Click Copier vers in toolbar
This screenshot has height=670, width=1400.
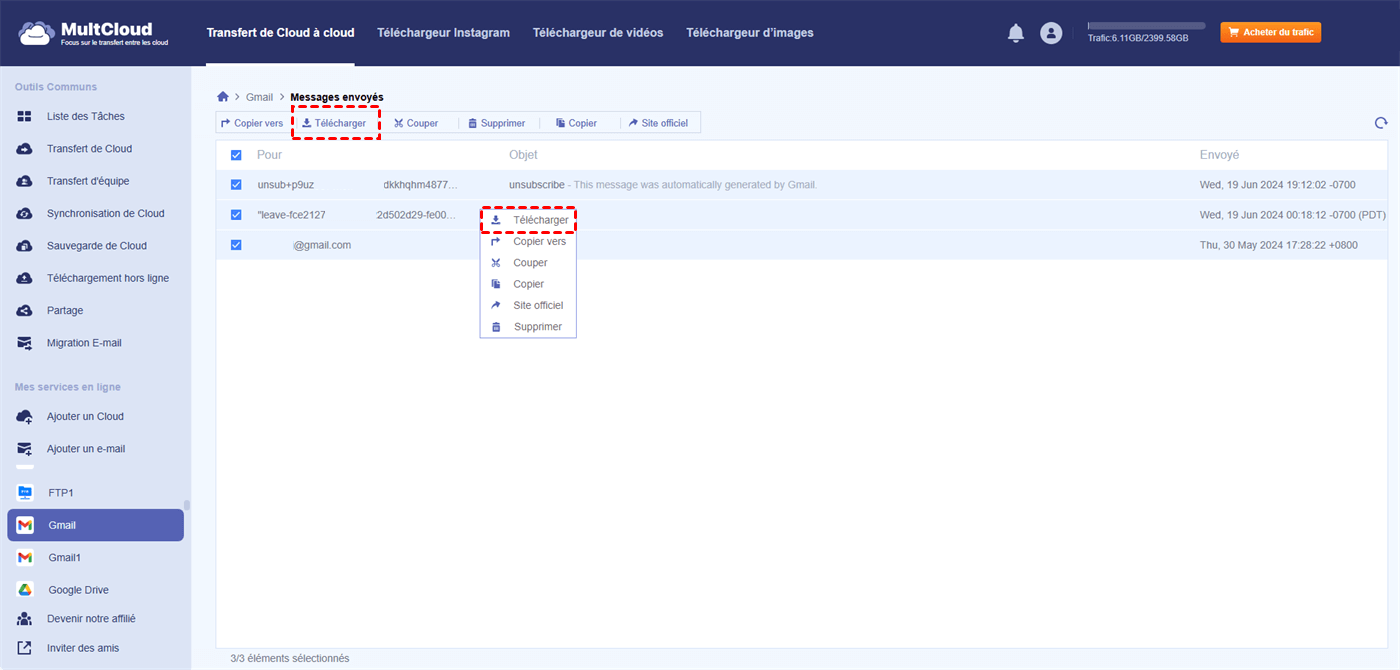tap(252, 123)
